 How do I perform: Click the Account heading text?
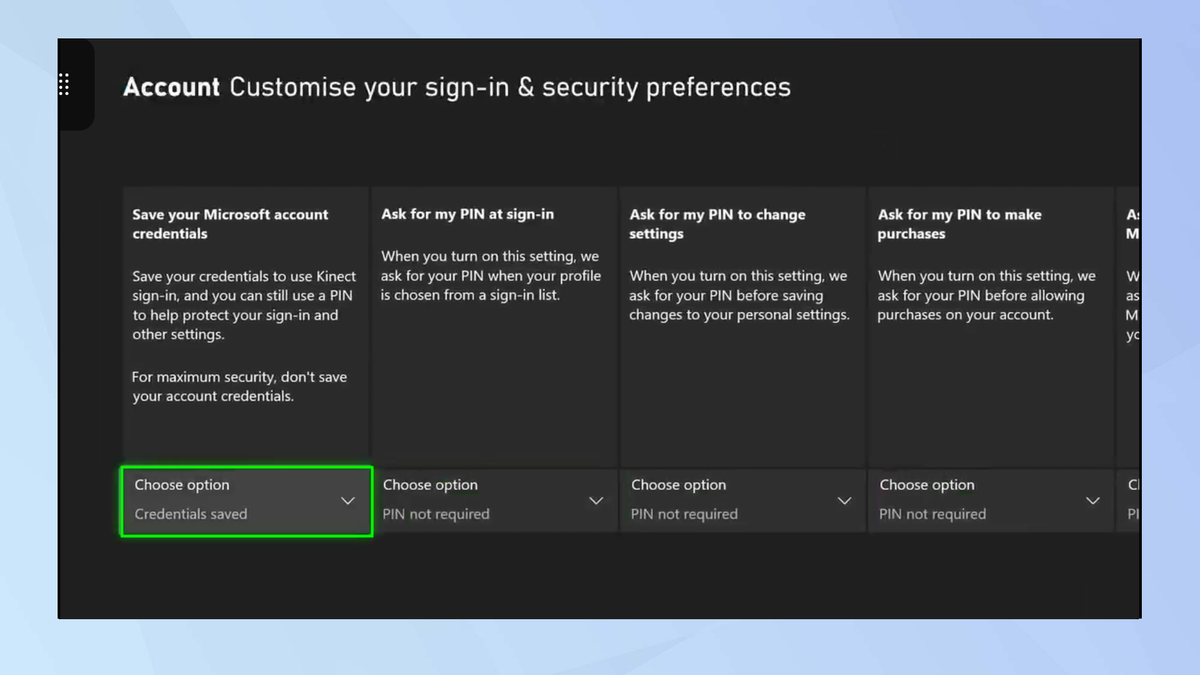click(x=171, y=87)
